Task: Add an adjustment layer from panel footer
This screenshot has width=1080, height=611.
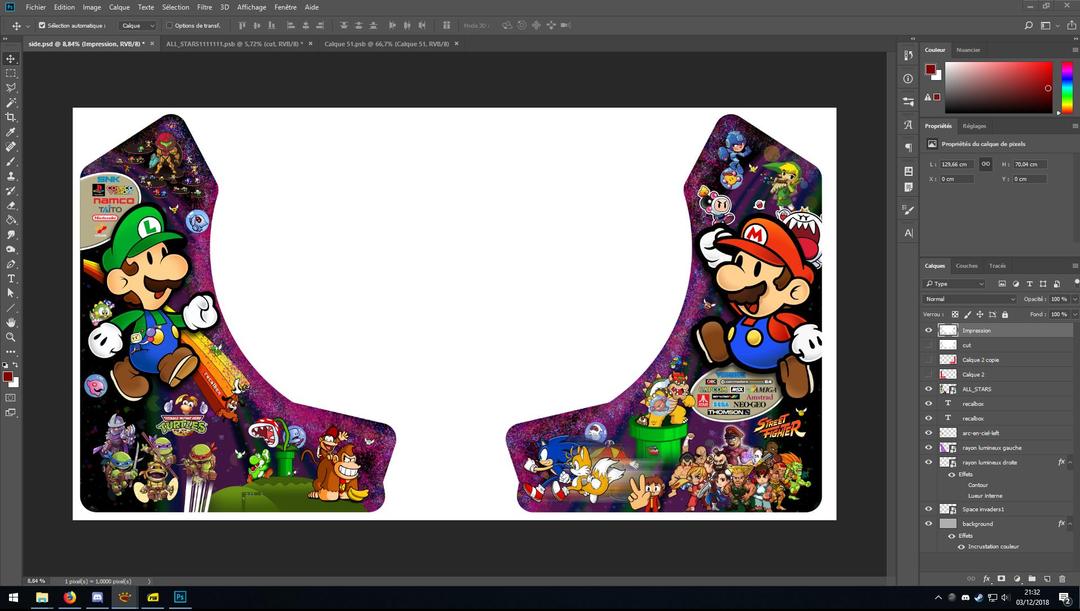Action: [x=1017, y=579]
